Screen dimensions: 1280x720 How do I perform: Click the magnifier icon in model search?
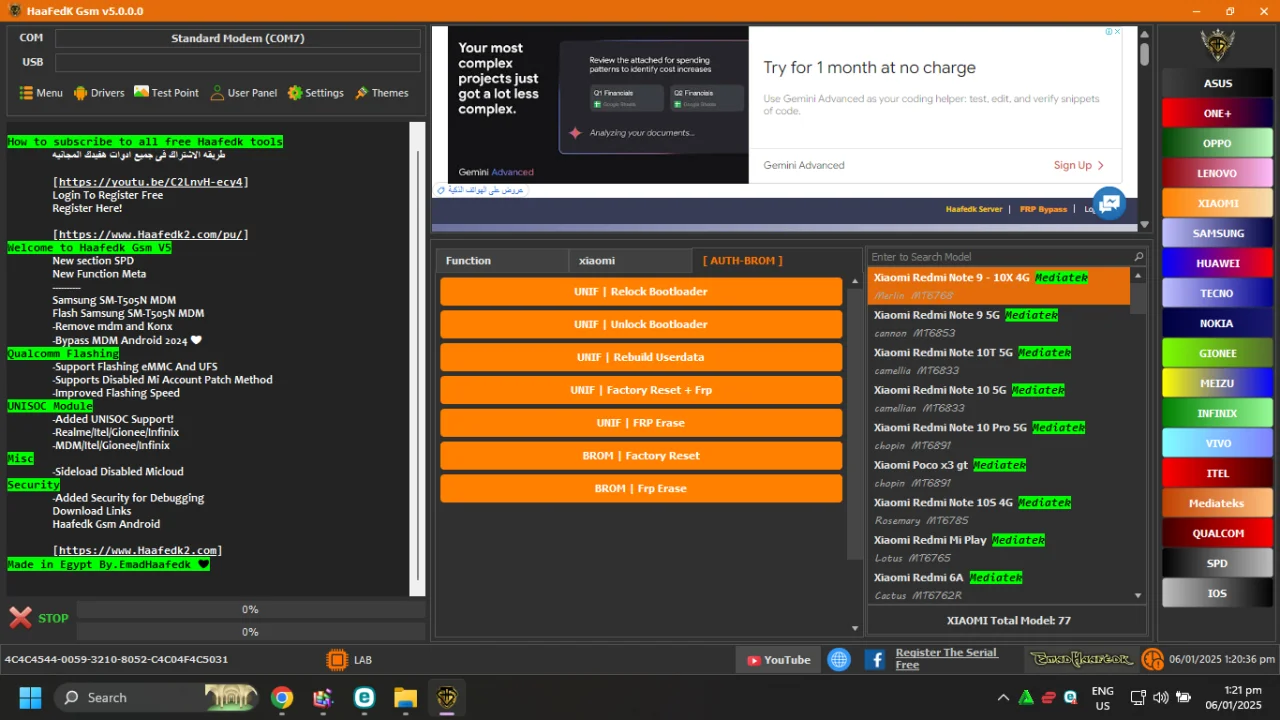click(x=1138, y=257)
